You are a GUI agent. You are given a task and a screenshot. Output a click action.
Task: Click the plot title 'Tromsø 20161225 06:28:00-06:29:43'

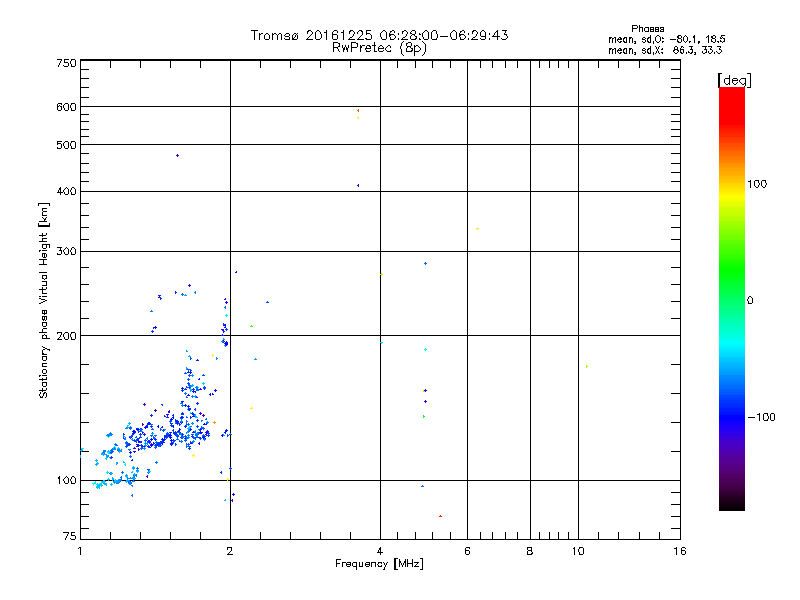(379, 35)
